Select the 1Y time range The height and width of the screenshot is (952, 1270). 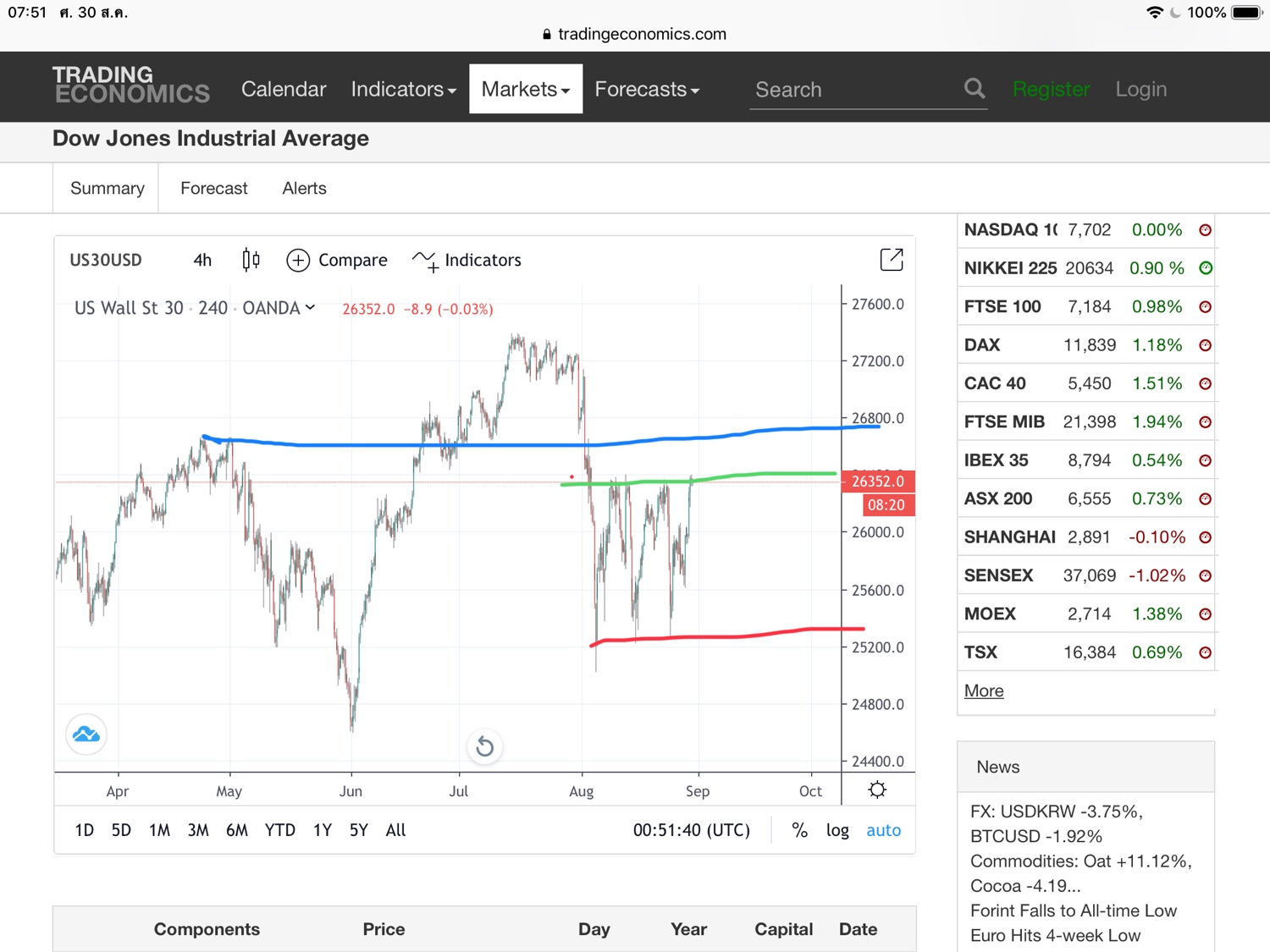(x=322, y=830)
